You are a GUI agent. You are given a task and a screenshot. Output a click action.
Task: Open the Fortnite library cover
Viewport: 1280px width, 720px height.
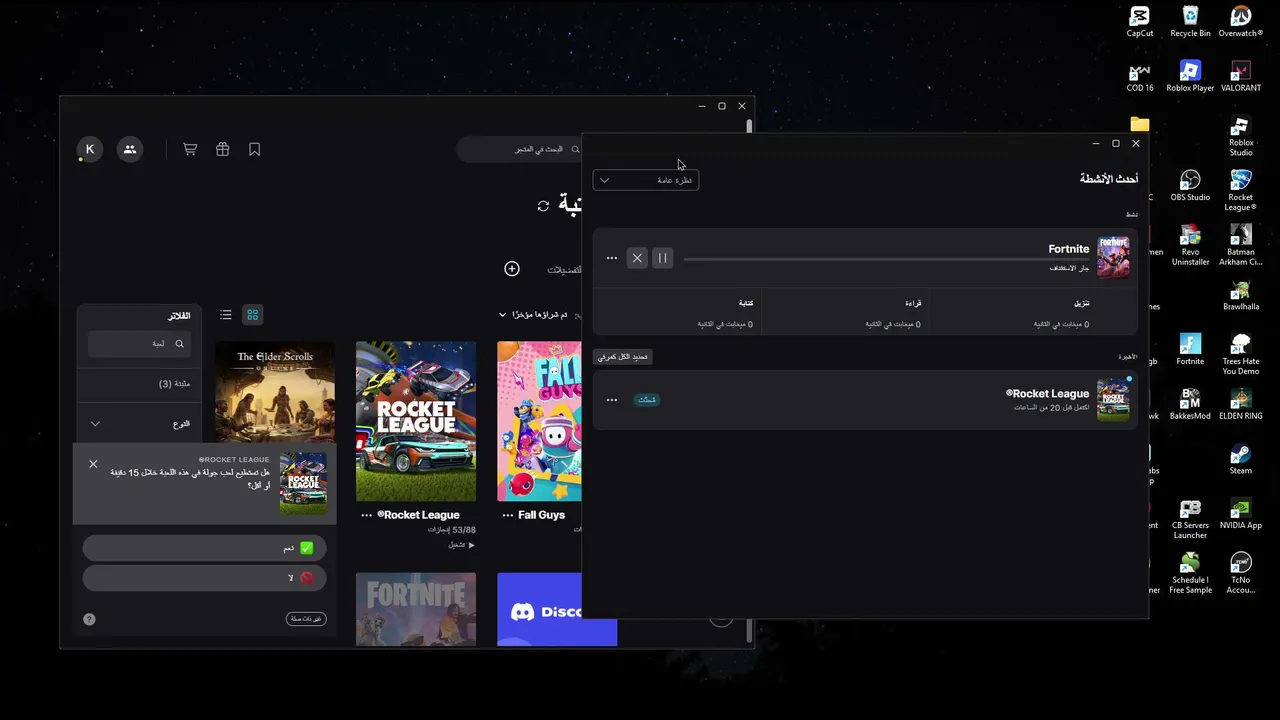point(416,609)
